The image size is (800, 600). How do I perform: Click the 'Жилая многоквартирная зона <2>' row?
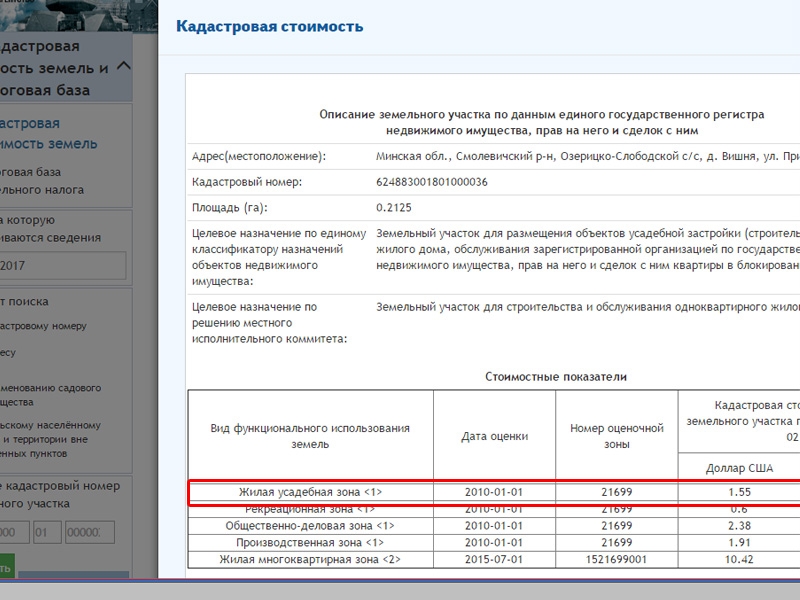(x=310, y=559)
